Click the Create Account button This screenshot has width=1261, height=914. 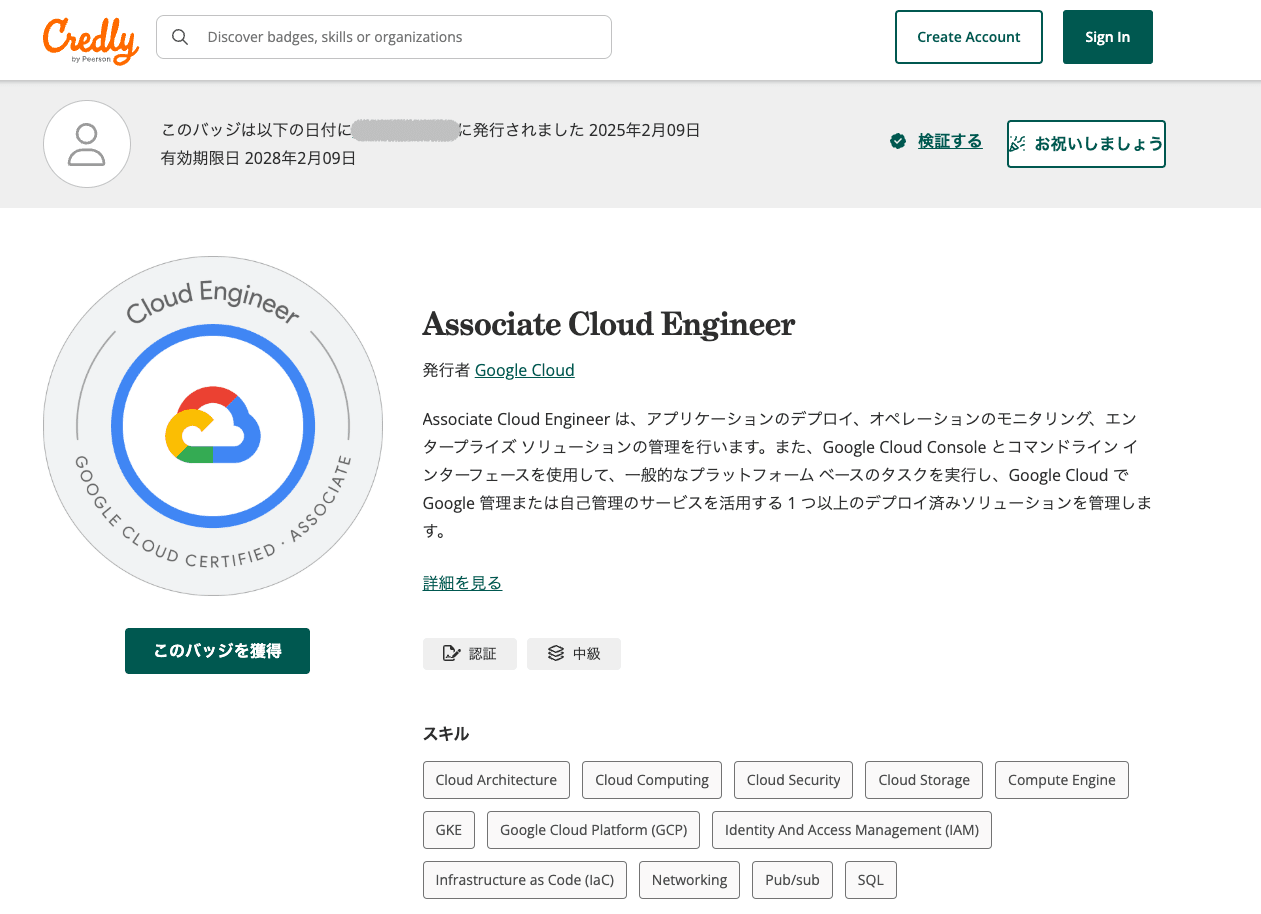click(969, 37)
